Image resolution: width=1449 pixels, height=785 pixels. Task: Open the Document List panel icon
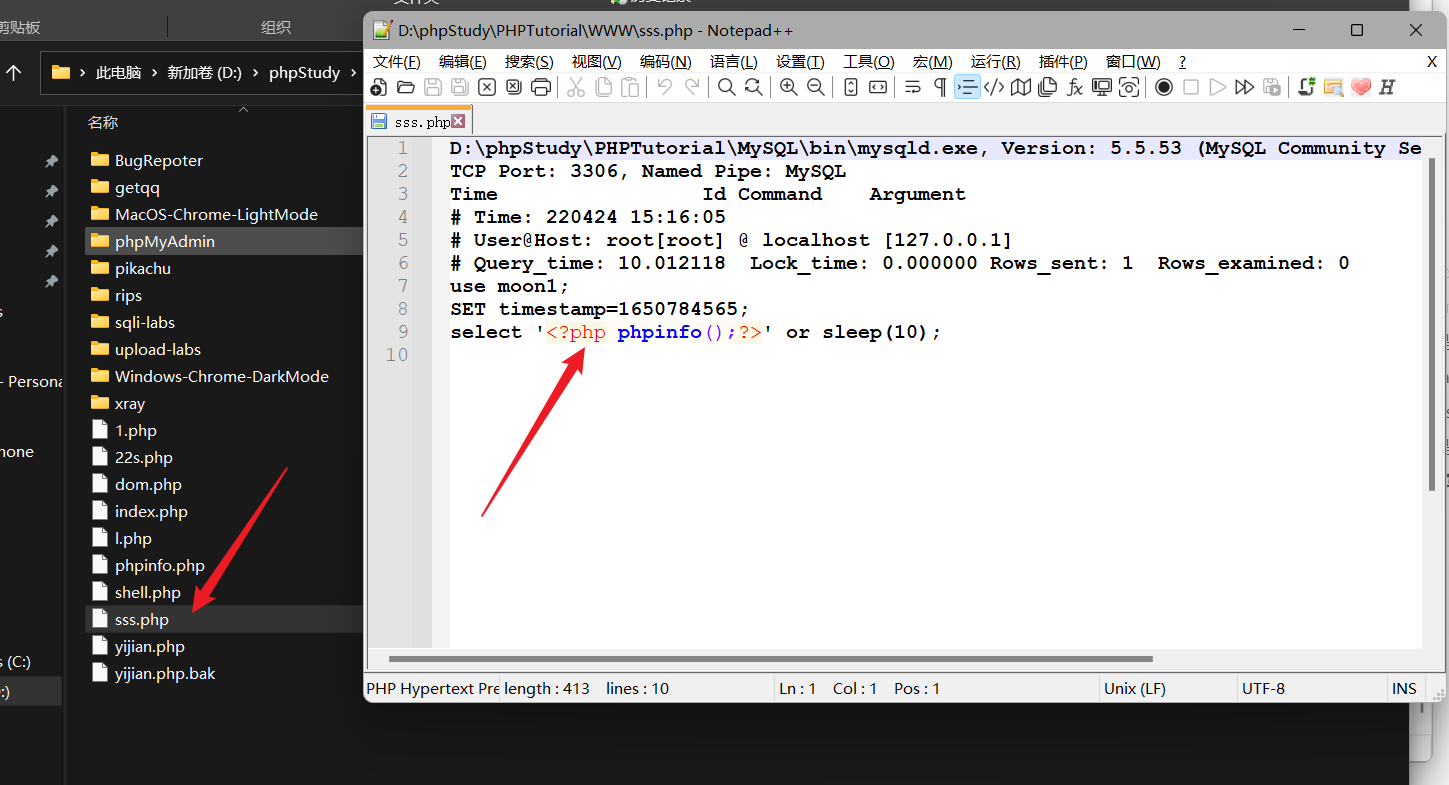[x=1047, y=87]
